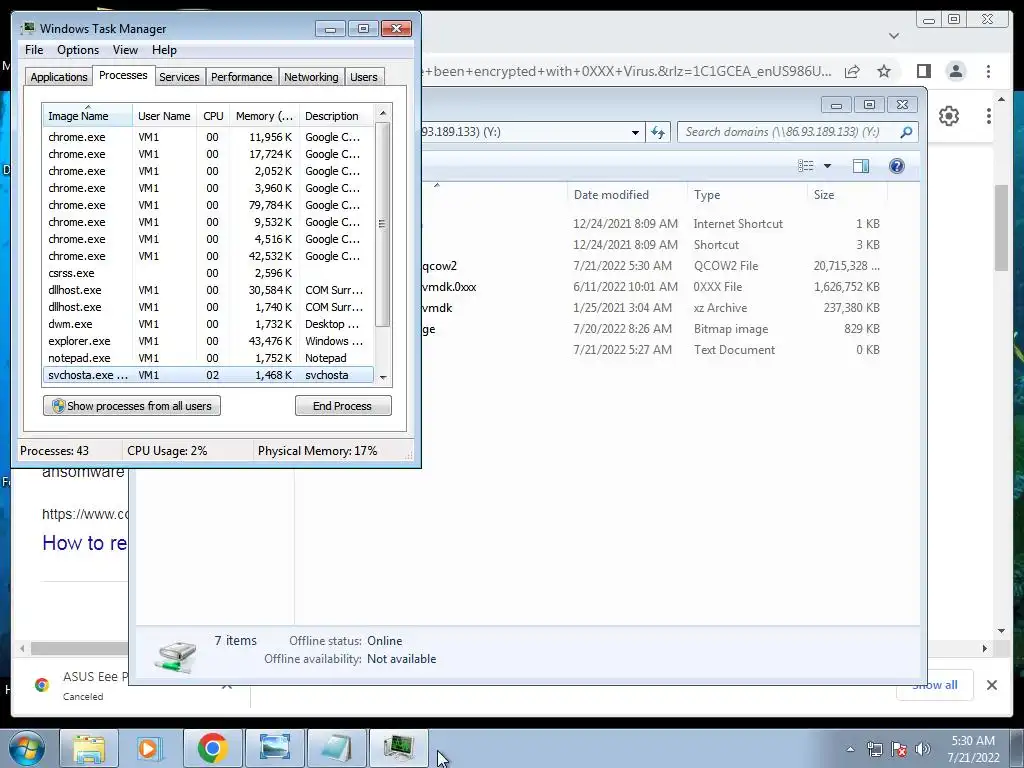Click the Chrome vertical scrollbar thumb
The image size is (1024, 768).
(x=1000, y=227)
